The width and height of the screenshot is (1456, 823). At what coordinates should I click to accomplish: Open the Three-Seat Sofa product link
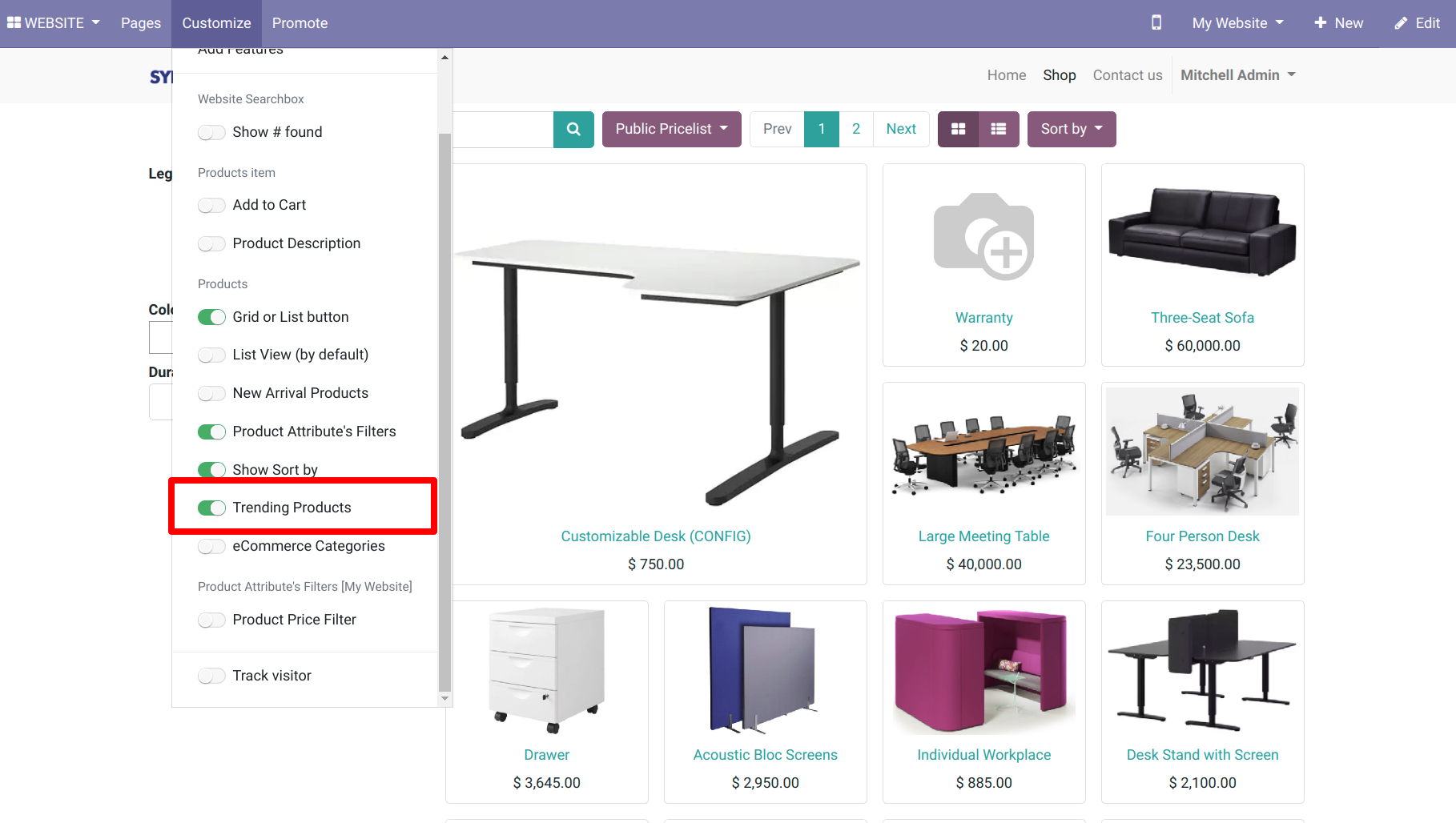point(1202,318)
